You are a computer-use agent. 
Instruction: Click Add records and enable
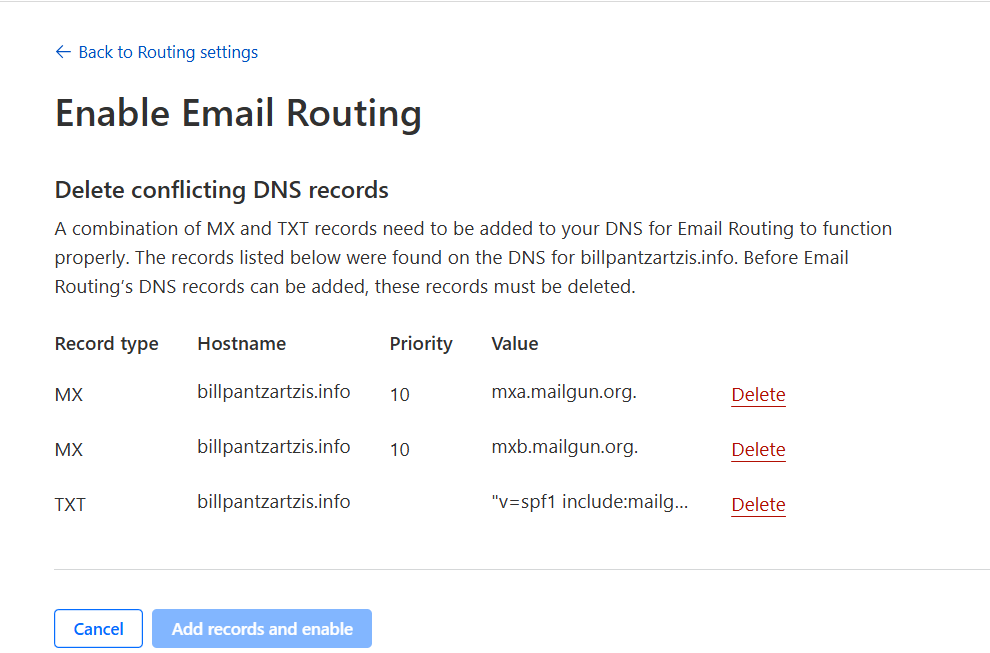point(262,629)
